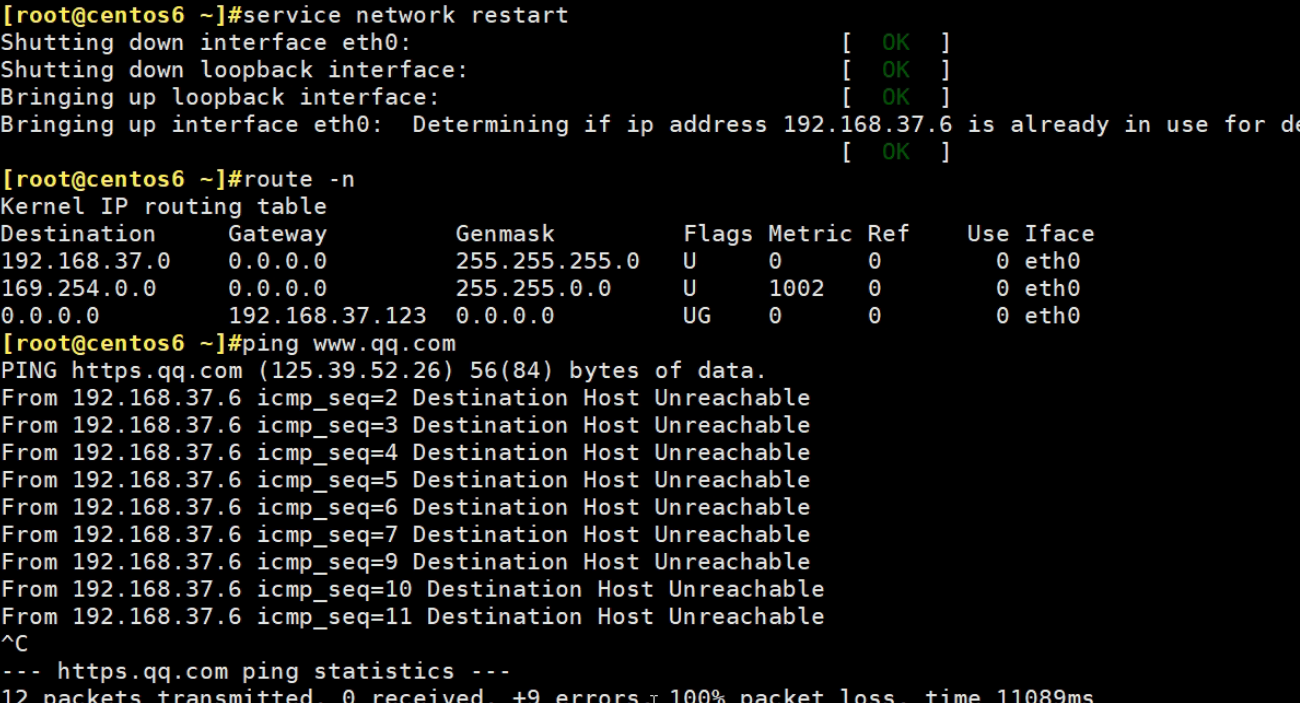Click the OK status for bringing up loopback
The width and height of the screenshot is (1300, 703).
[895, 97]
